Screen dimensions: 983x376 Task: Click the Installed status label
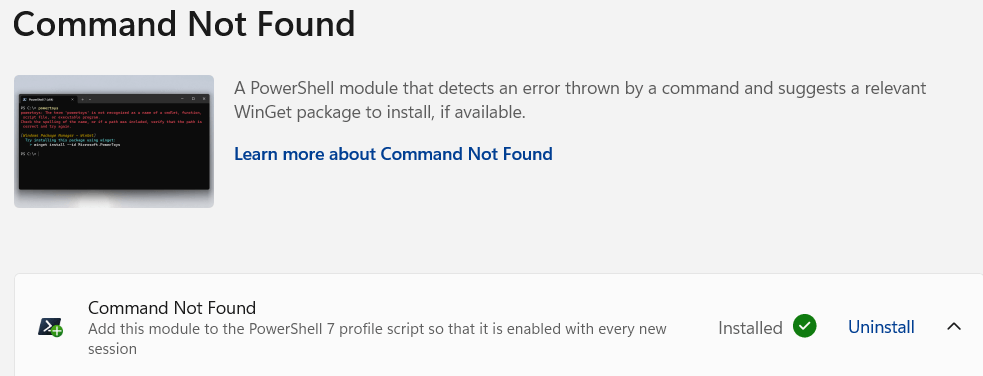(750, 328)
